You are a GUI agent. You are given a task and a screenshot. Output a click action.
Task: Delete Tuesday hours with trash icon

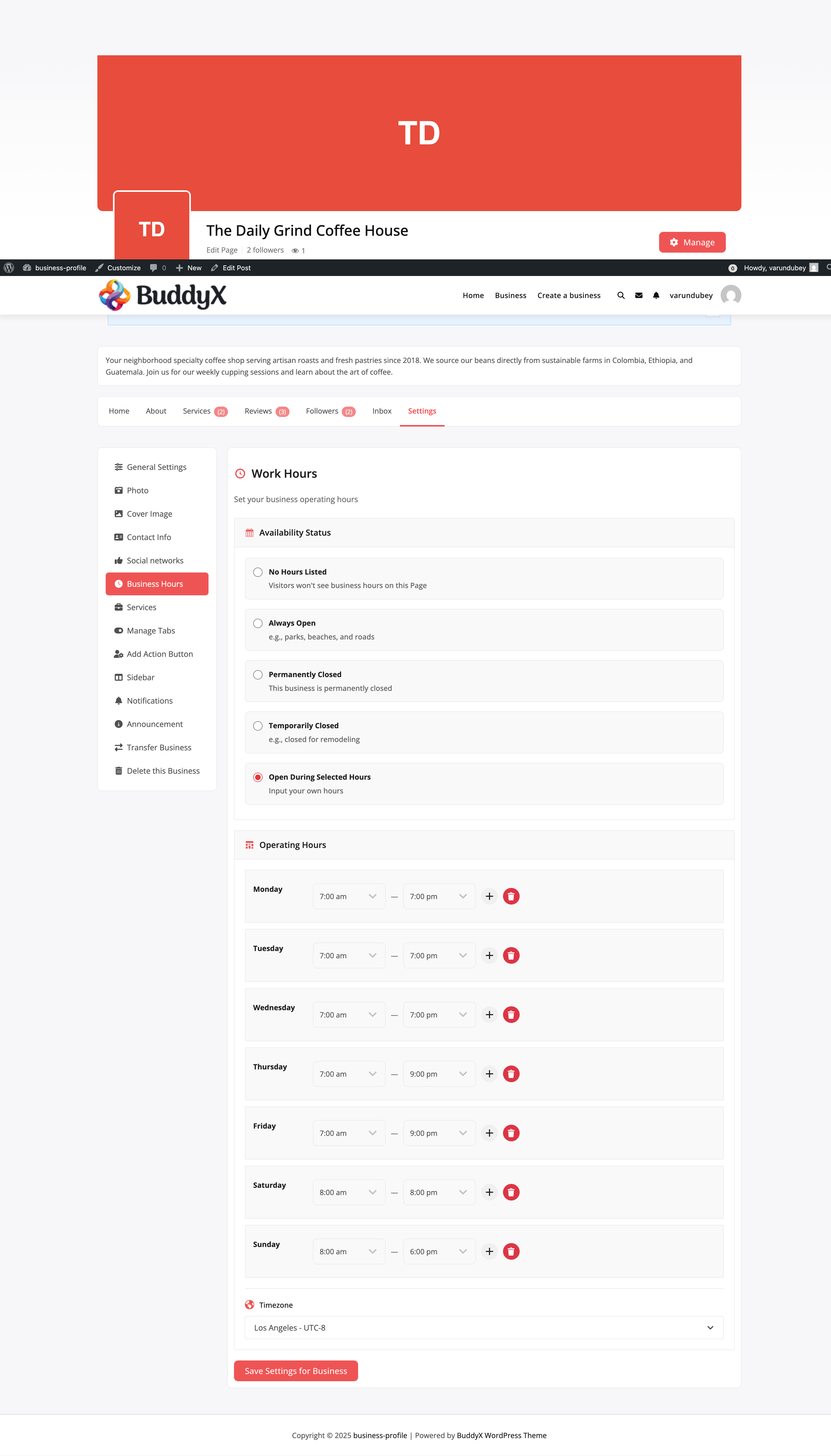point(511,955)
